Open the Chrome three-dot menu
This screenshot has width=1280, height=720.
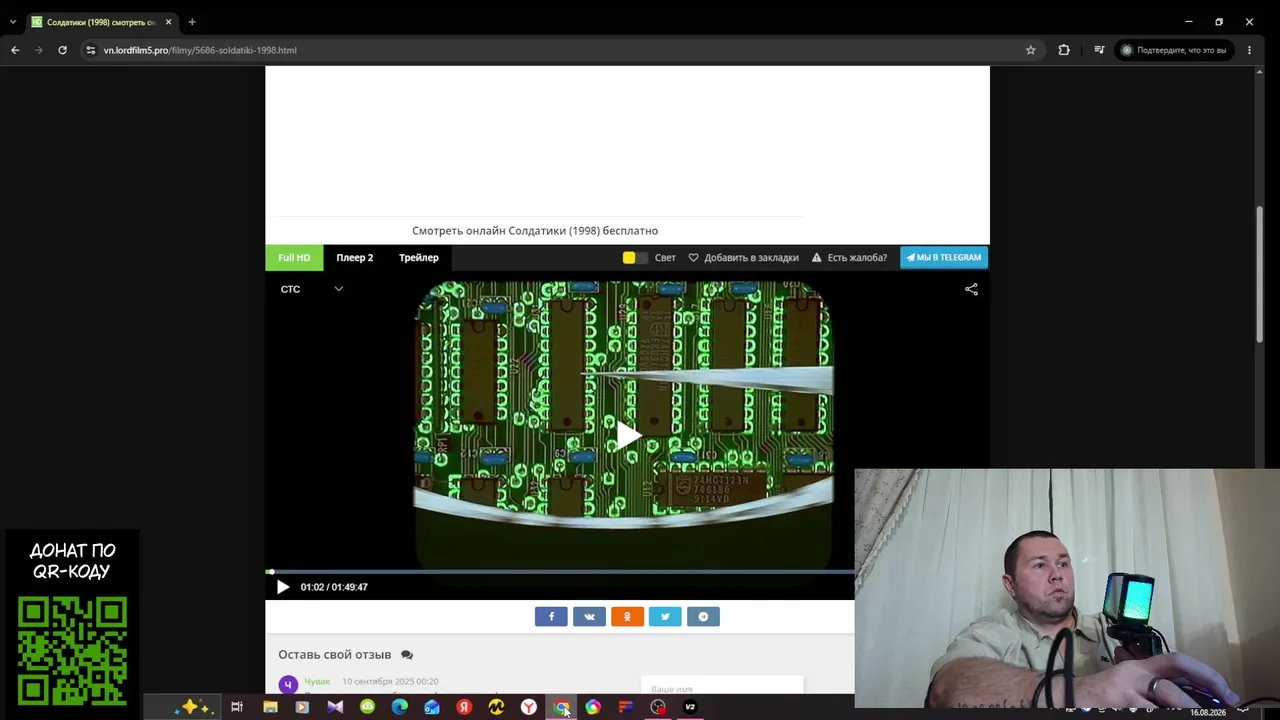click(1249, 50)
